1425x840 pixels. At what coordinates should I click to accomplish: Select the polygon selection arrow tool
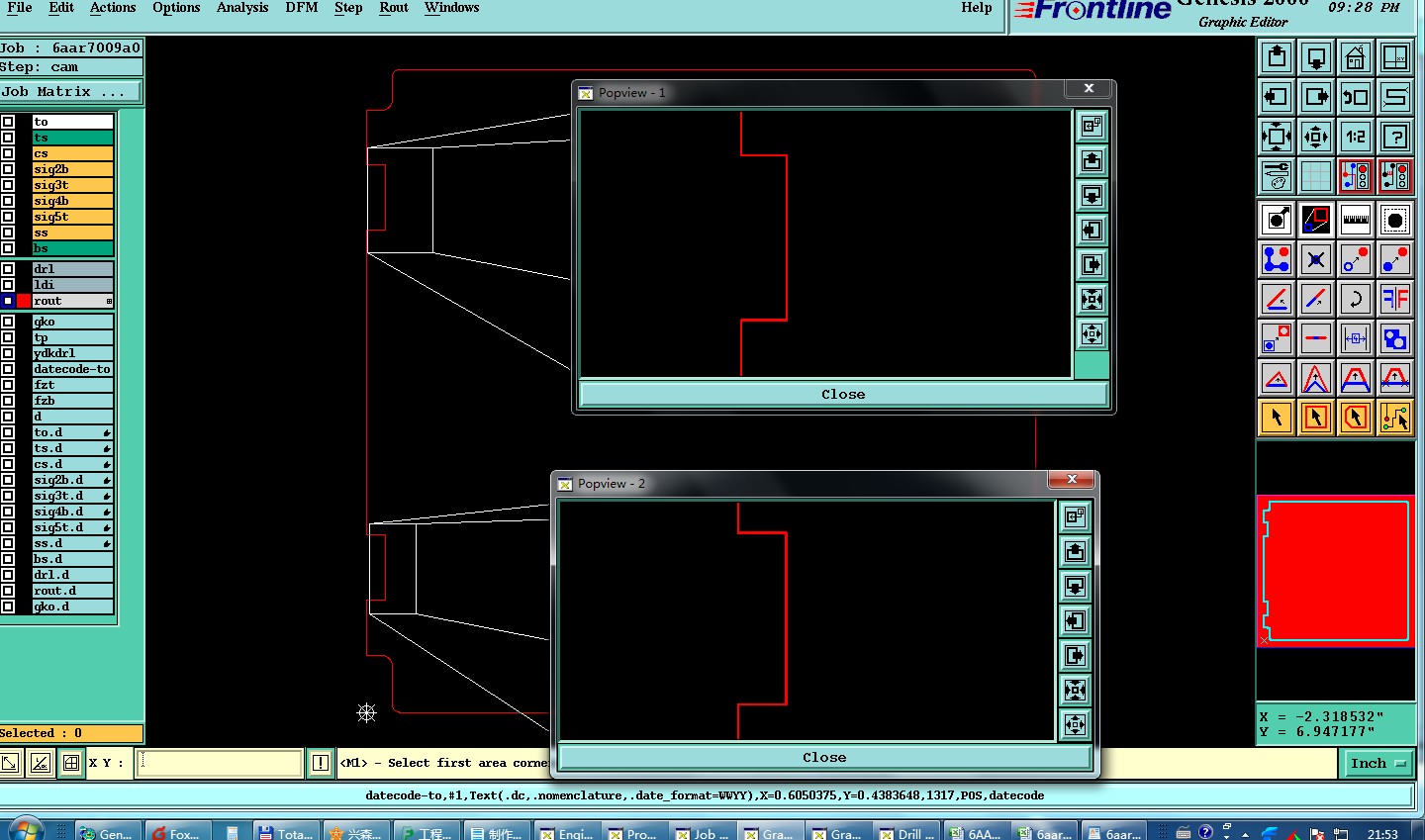pos(1356,418)
